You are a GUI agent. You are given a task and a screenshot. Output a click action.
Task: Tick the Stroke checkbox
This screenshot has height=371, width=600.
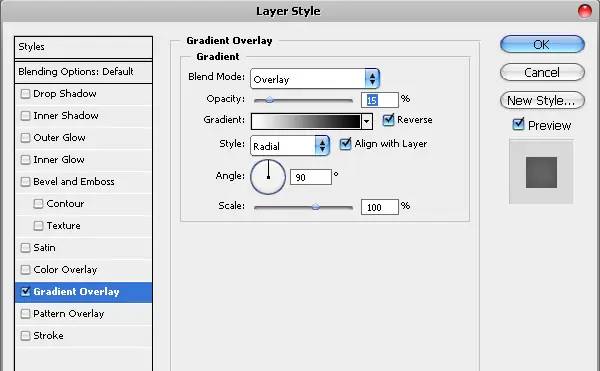tap(25, 336)
